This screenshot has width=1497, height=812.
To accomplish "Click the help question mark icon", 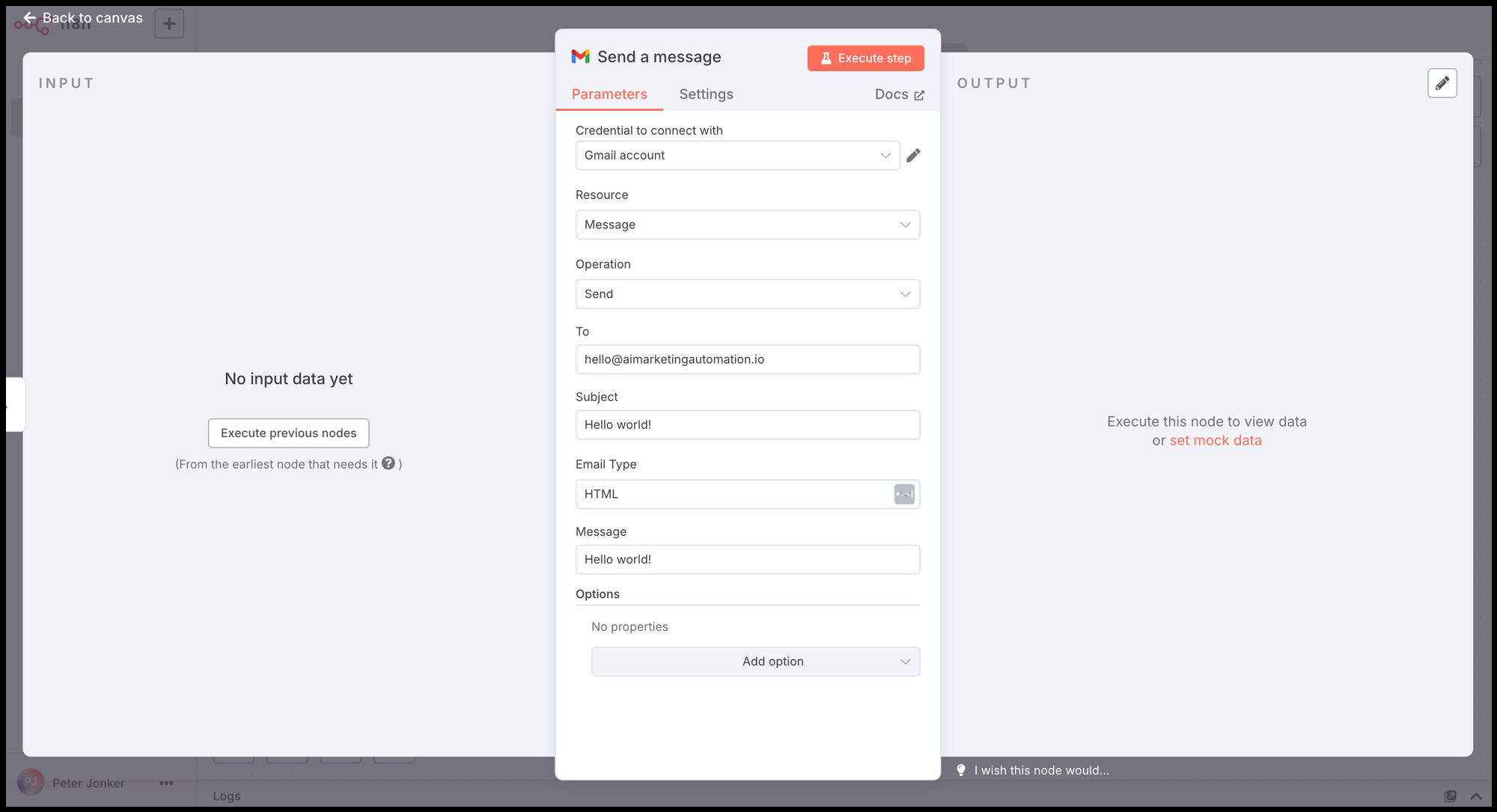I will point(388,463).
